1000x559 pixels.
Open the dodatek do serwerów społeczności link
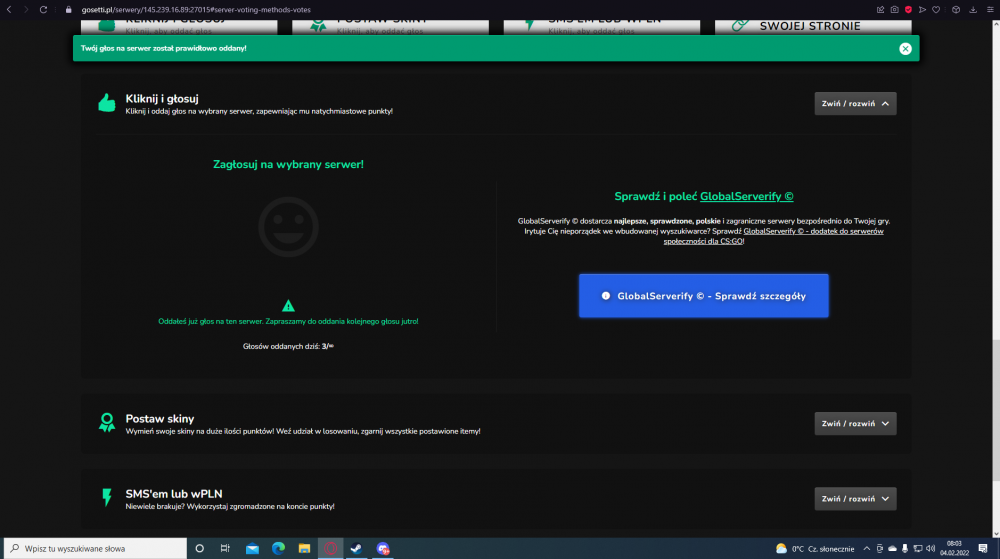pos(773,236)
